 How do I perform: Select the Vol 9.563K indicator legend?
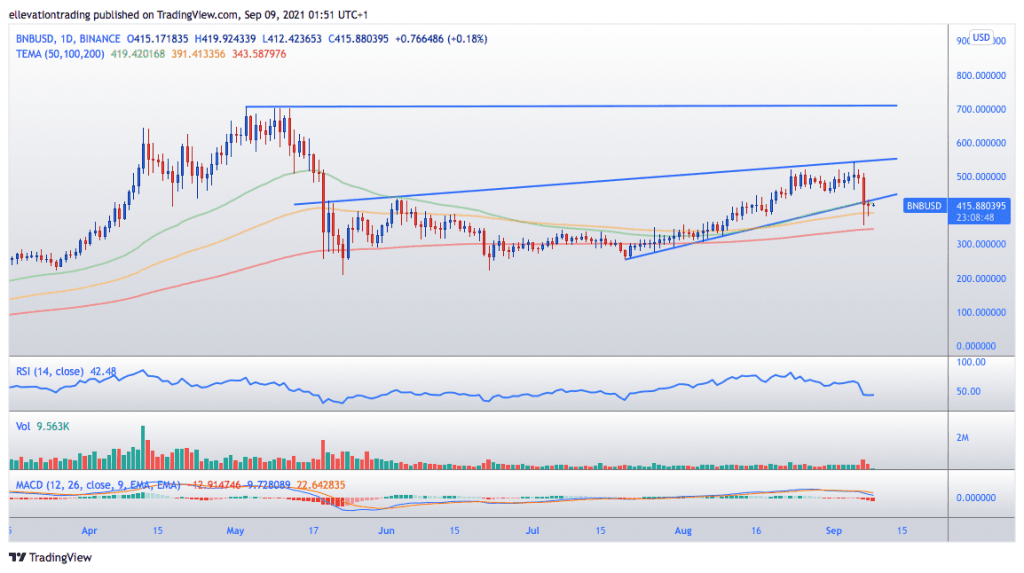tap(42, 427)
